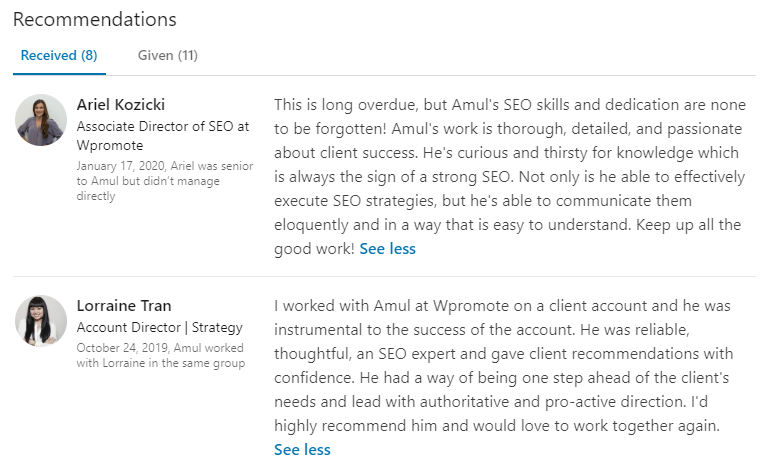Open Ariel Kozicki's profile photo
The height and width of the screenshot is (469, 764).
point(41,120)
